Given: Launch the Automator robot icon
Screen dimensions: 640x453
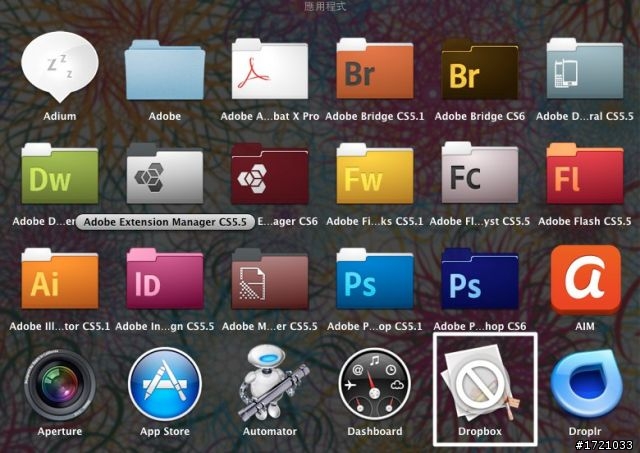Looking at the screenshot, I should click(272, 383).
